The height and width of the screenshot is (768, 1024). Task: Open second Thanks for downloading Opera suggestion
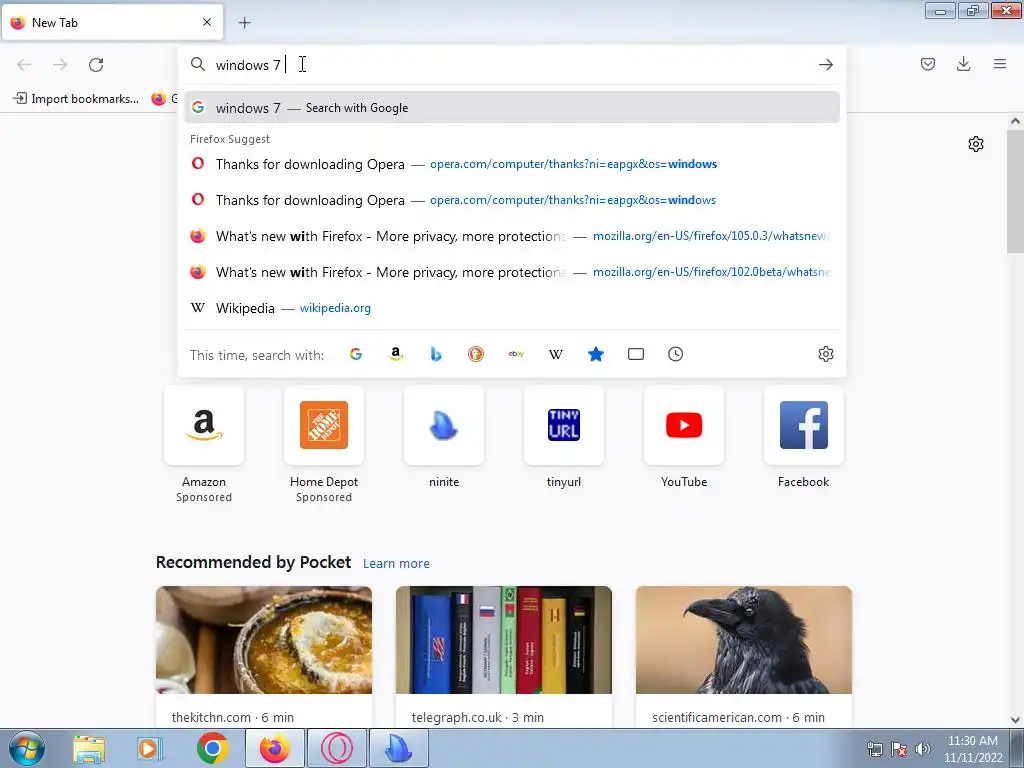(512, 200)
